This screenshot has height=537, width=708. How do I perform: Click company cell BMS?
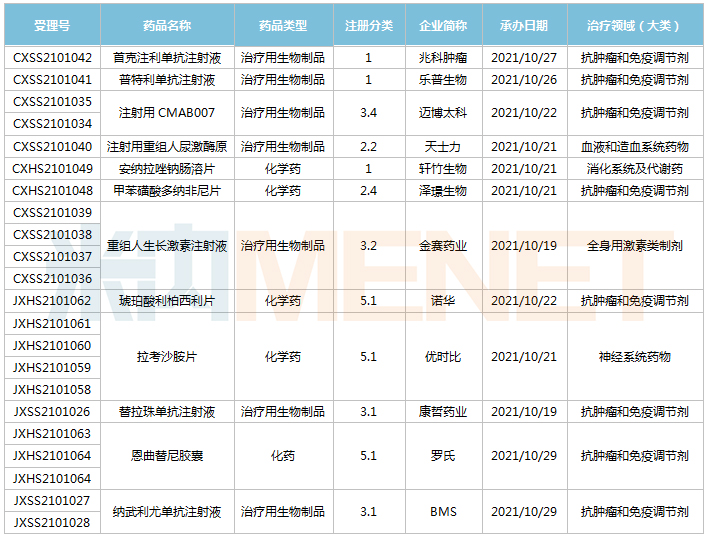pos(444,512)
